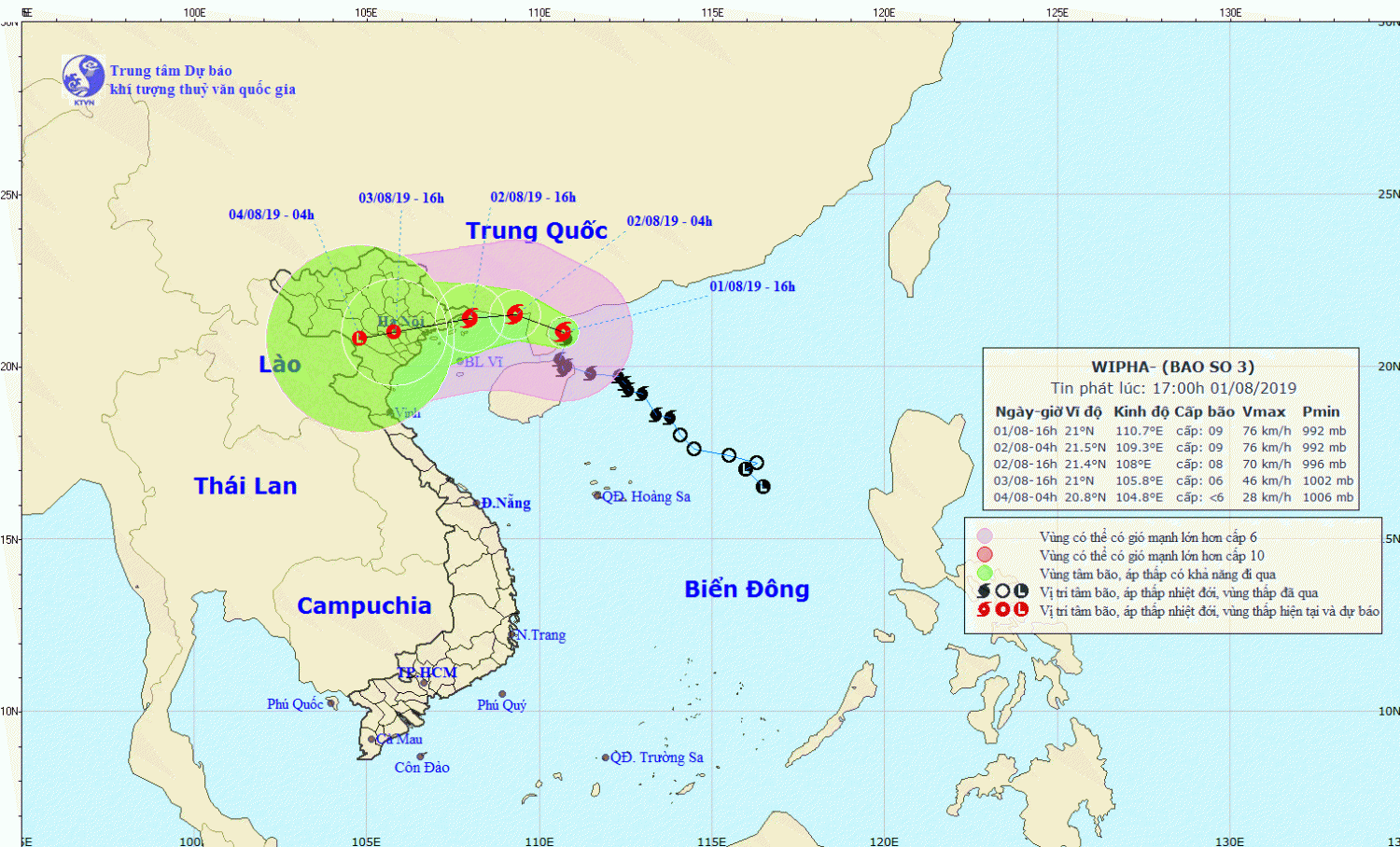Click the Campuchia country label

coord(364,606)
